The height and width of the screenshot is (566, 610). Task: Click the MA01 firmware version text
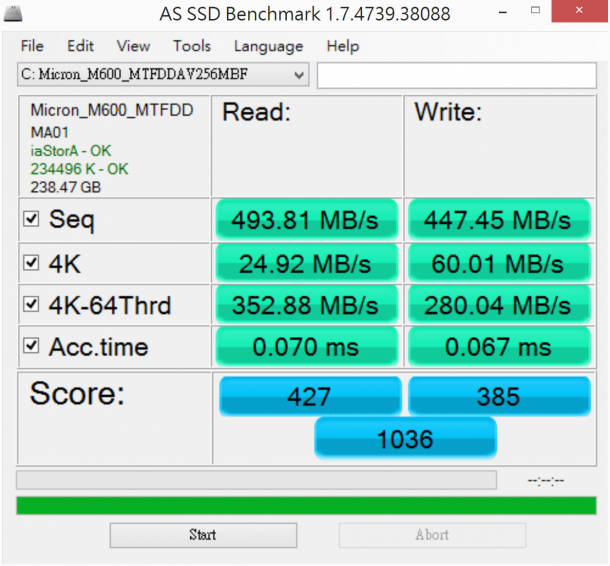tap(49, 133)
